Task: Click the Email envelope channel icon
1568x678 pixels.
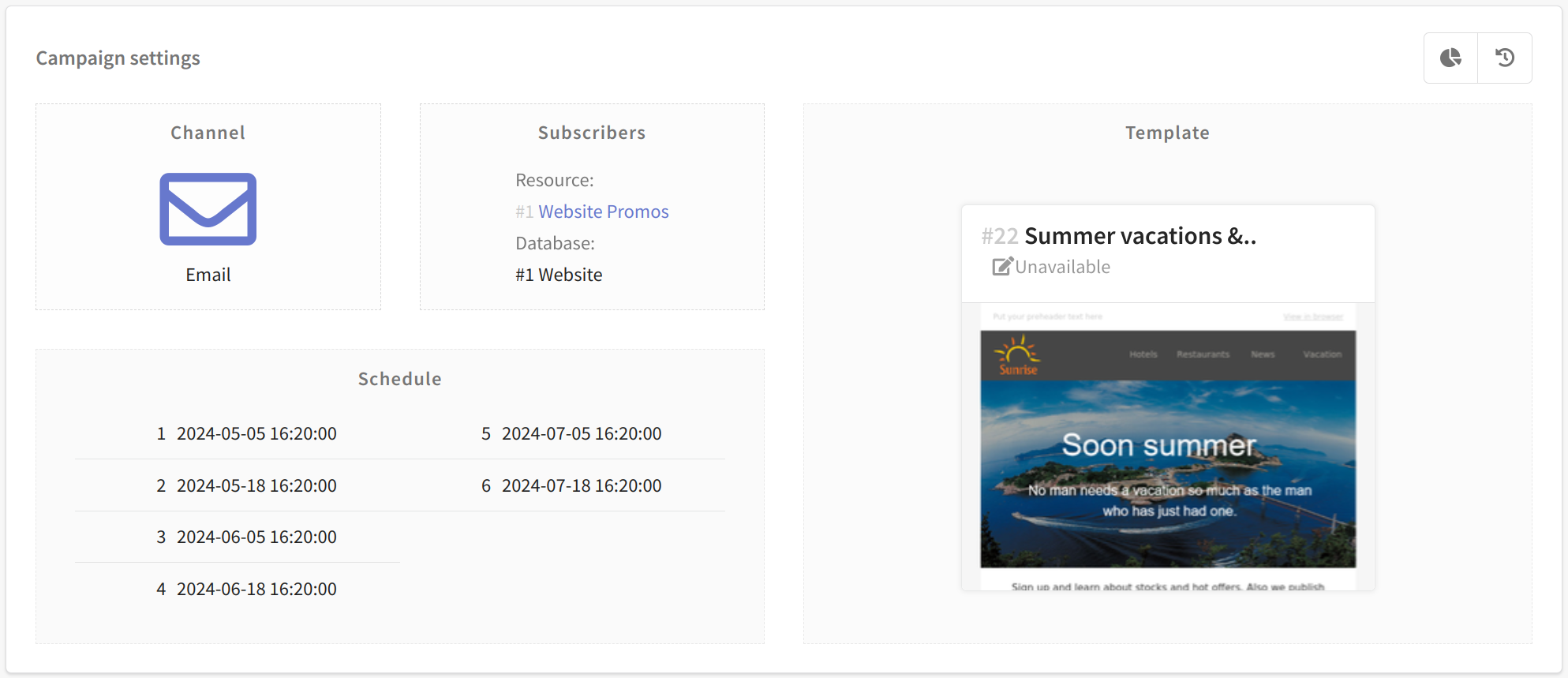Action: pos(208,209)
